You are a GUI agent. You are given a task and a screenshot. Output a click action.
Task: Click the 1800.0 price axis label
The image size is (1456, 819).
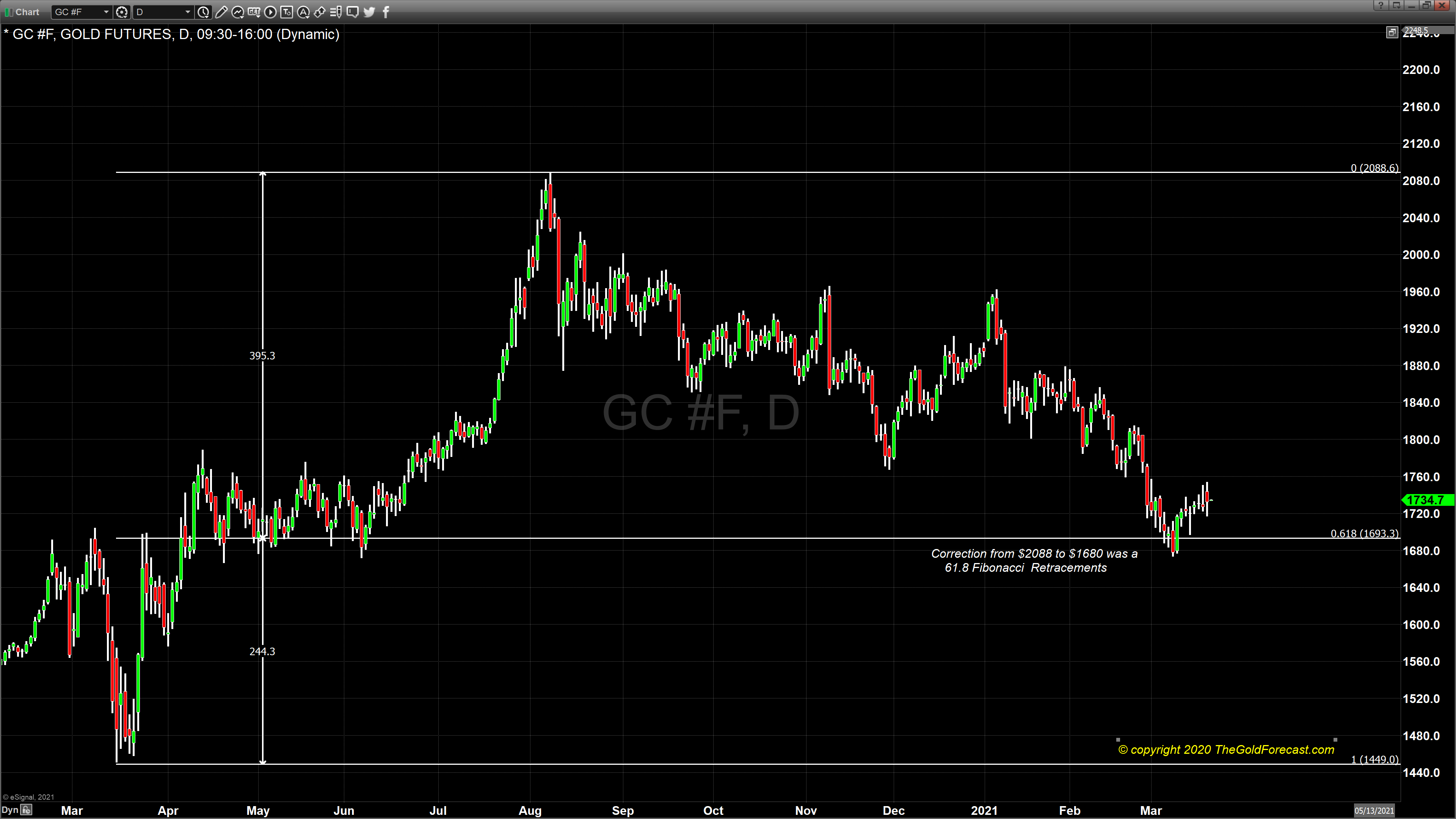click(1421, 439)
